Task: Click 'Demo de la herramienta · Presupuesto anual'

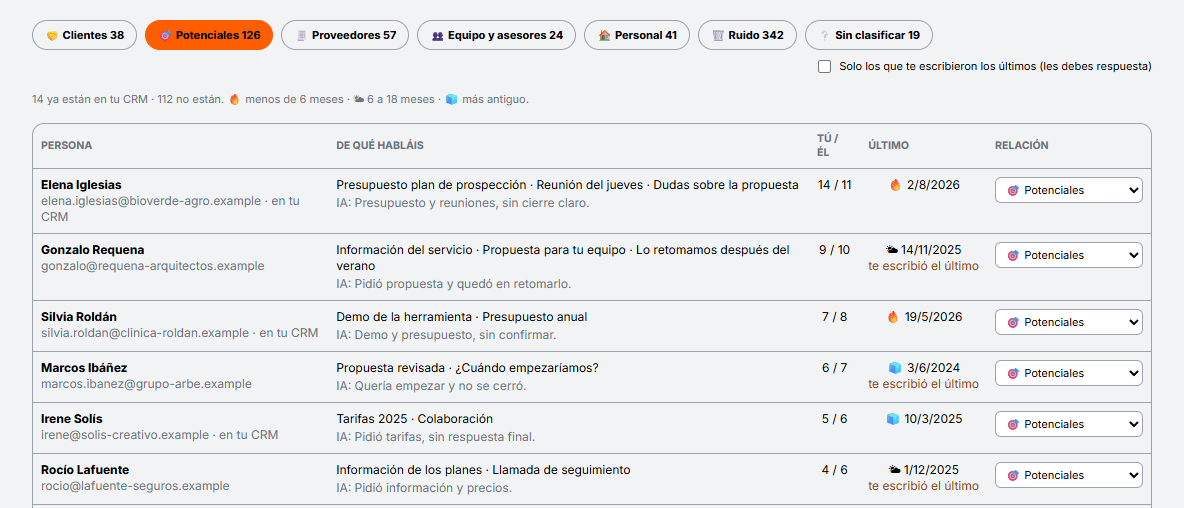Action: (x=461, y=317)
